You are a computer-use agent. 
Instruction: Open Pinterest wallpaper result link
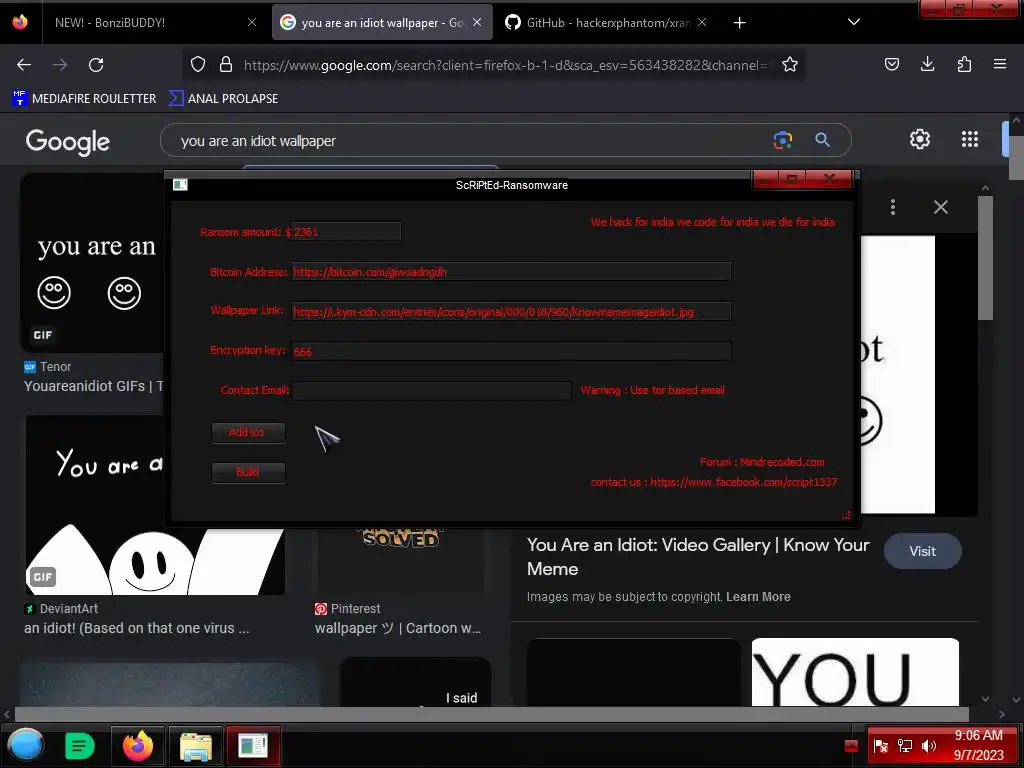coord(397,628)
